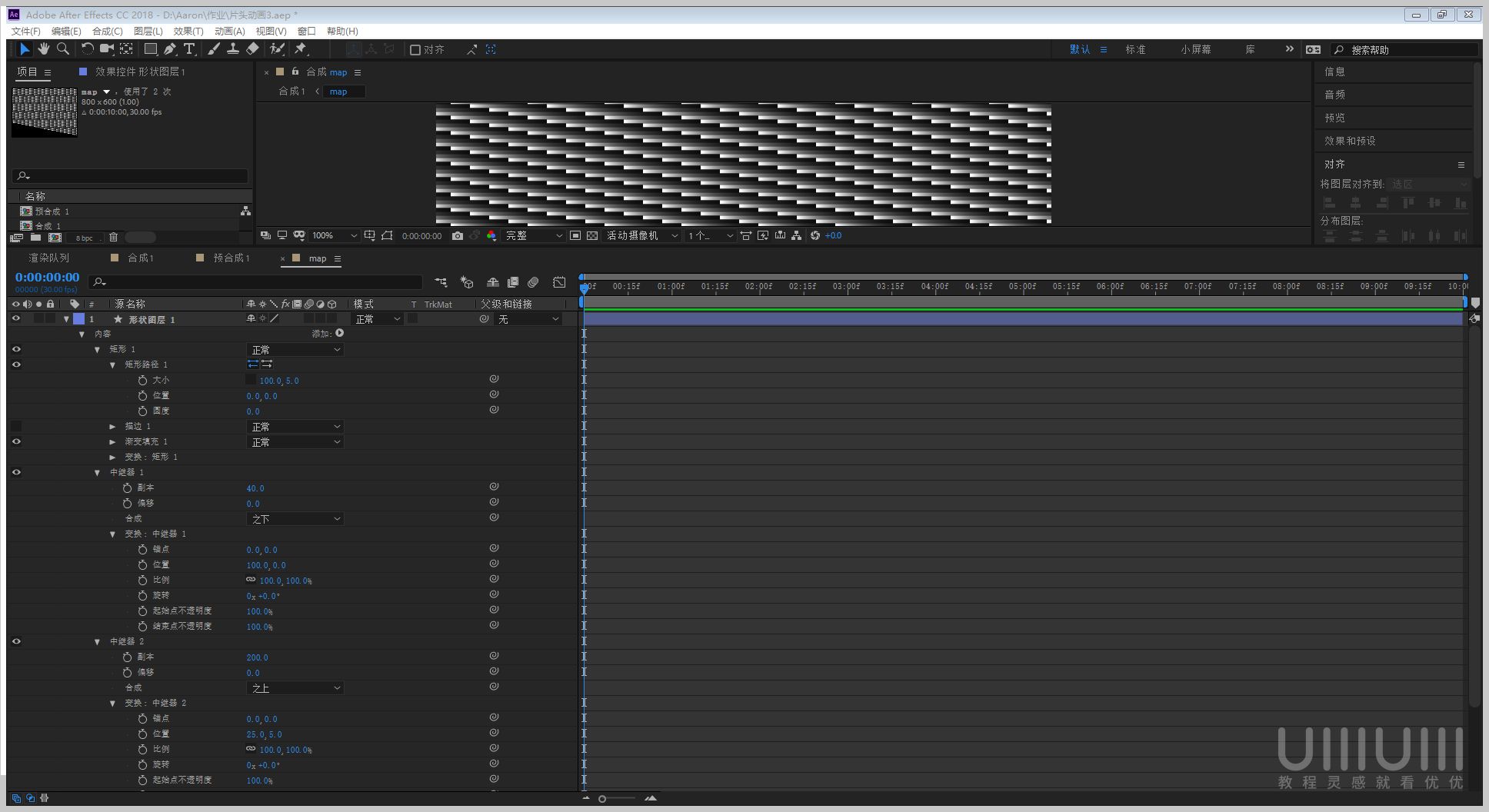Open the 合成(C) menu
The height and width of the screenshot is (812, 1489).
pos(107,31)
